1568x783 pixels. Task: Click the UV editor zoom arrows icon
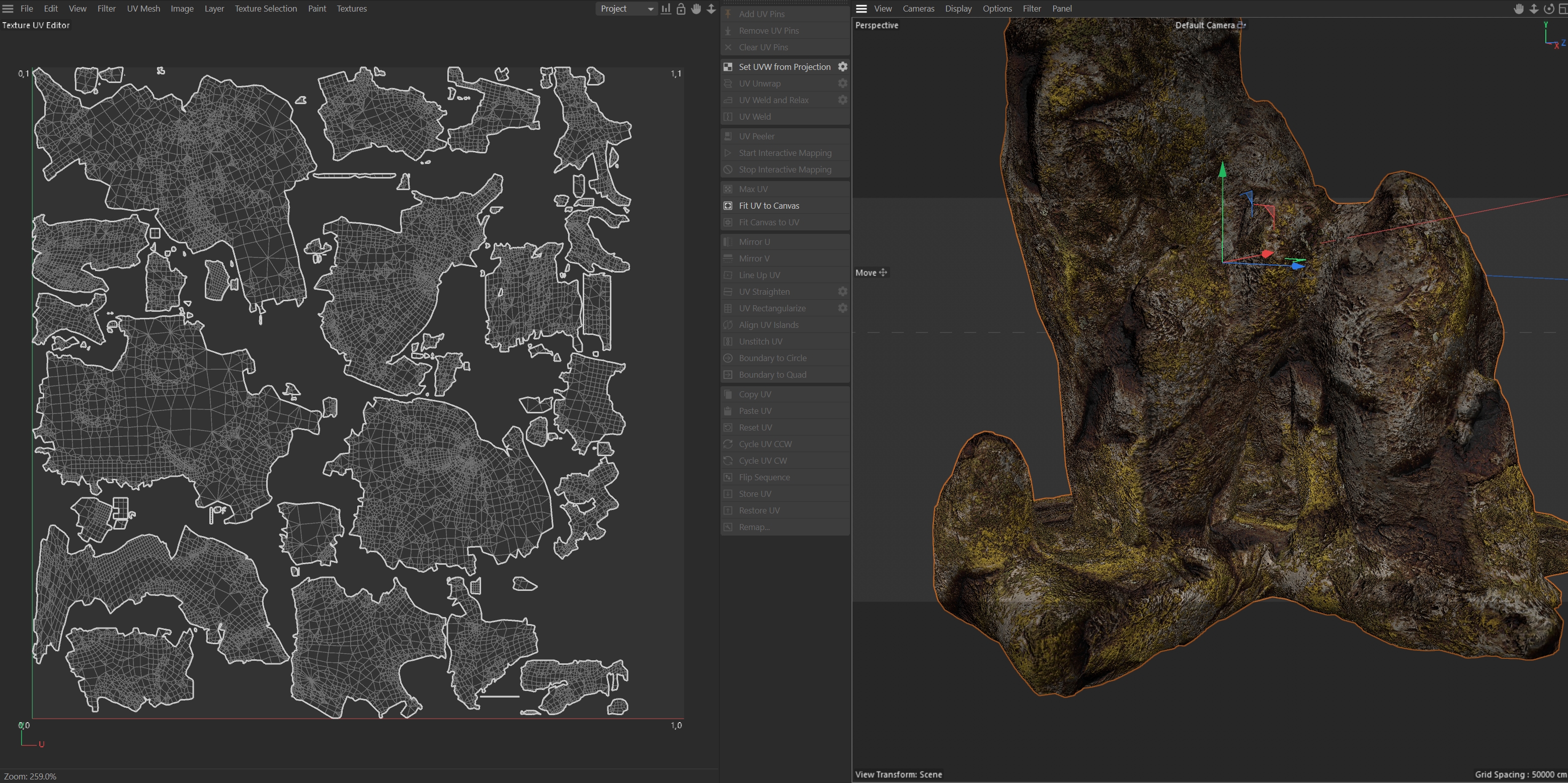point(711,9)
